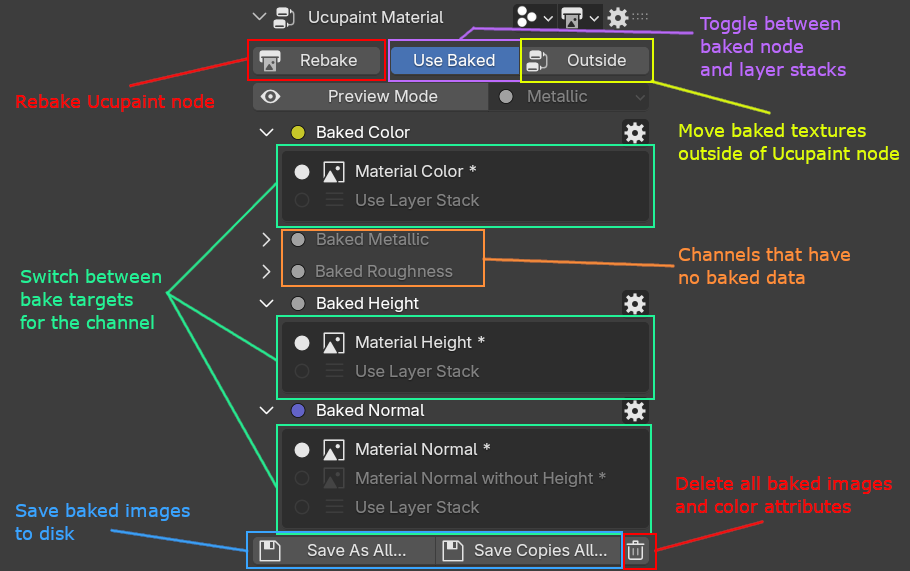The height and width of the screenshot is (571, 910).
Task: Click the stack icon under Baked Height
Action: (x=334, y=371)
